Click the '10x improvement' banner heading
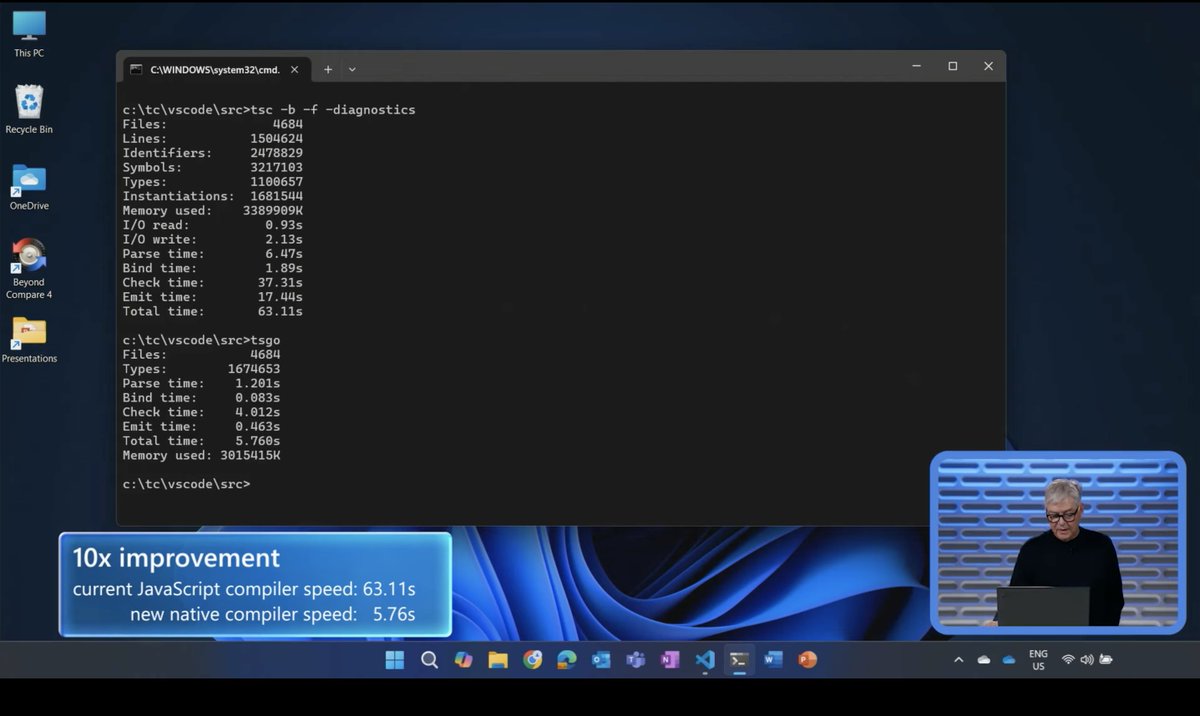Screen dimensions: 1200x716 click(x=176, y=558)
